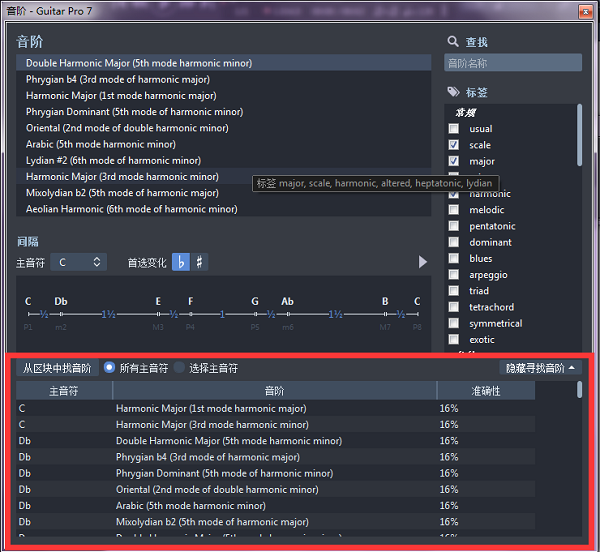
Task: Click the scale name search field
Action: [x=512, y=63]
